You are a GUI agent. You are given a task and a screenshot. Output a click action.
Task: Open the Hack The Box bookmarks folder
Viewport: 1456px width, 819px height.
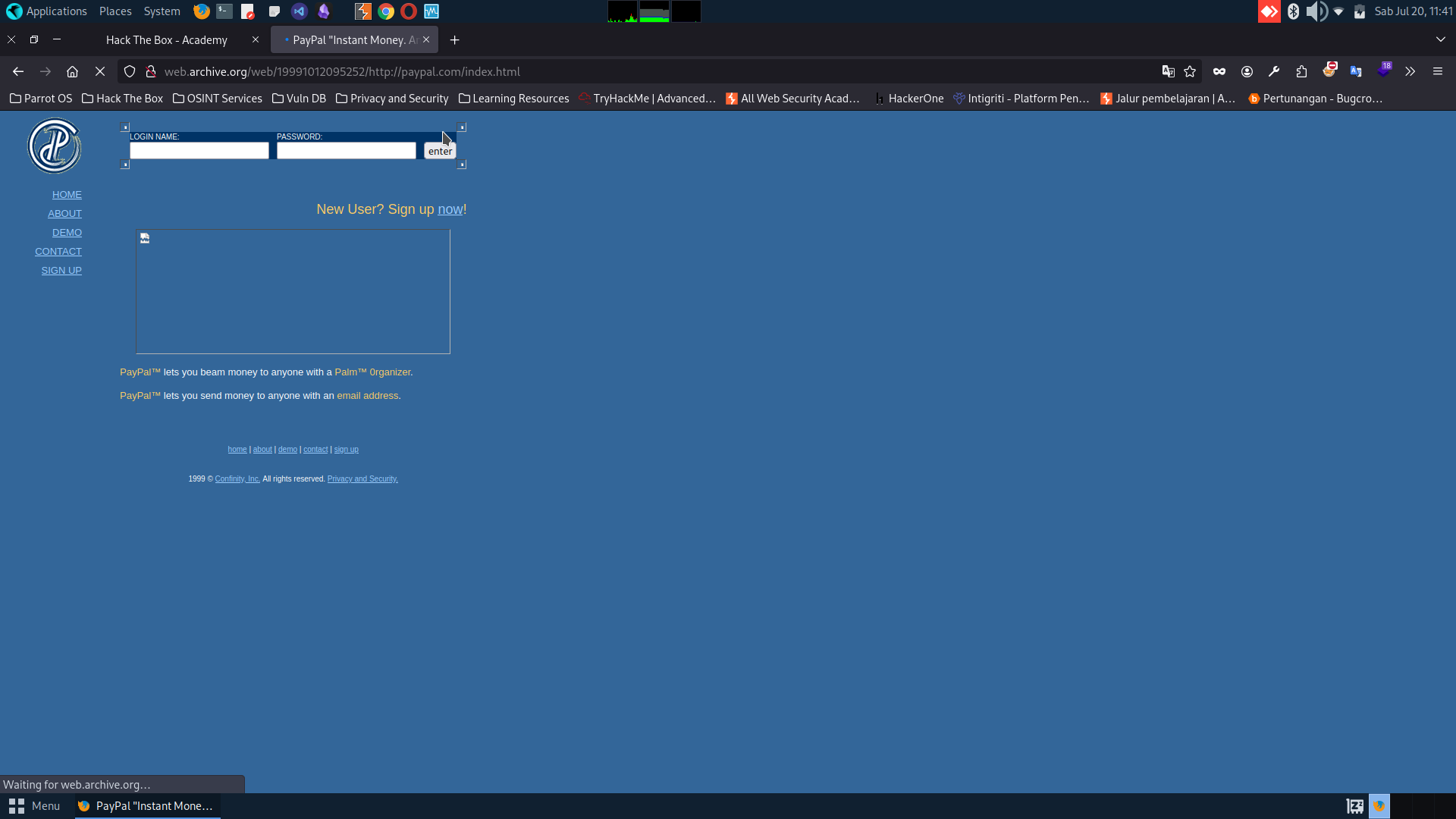122,99
